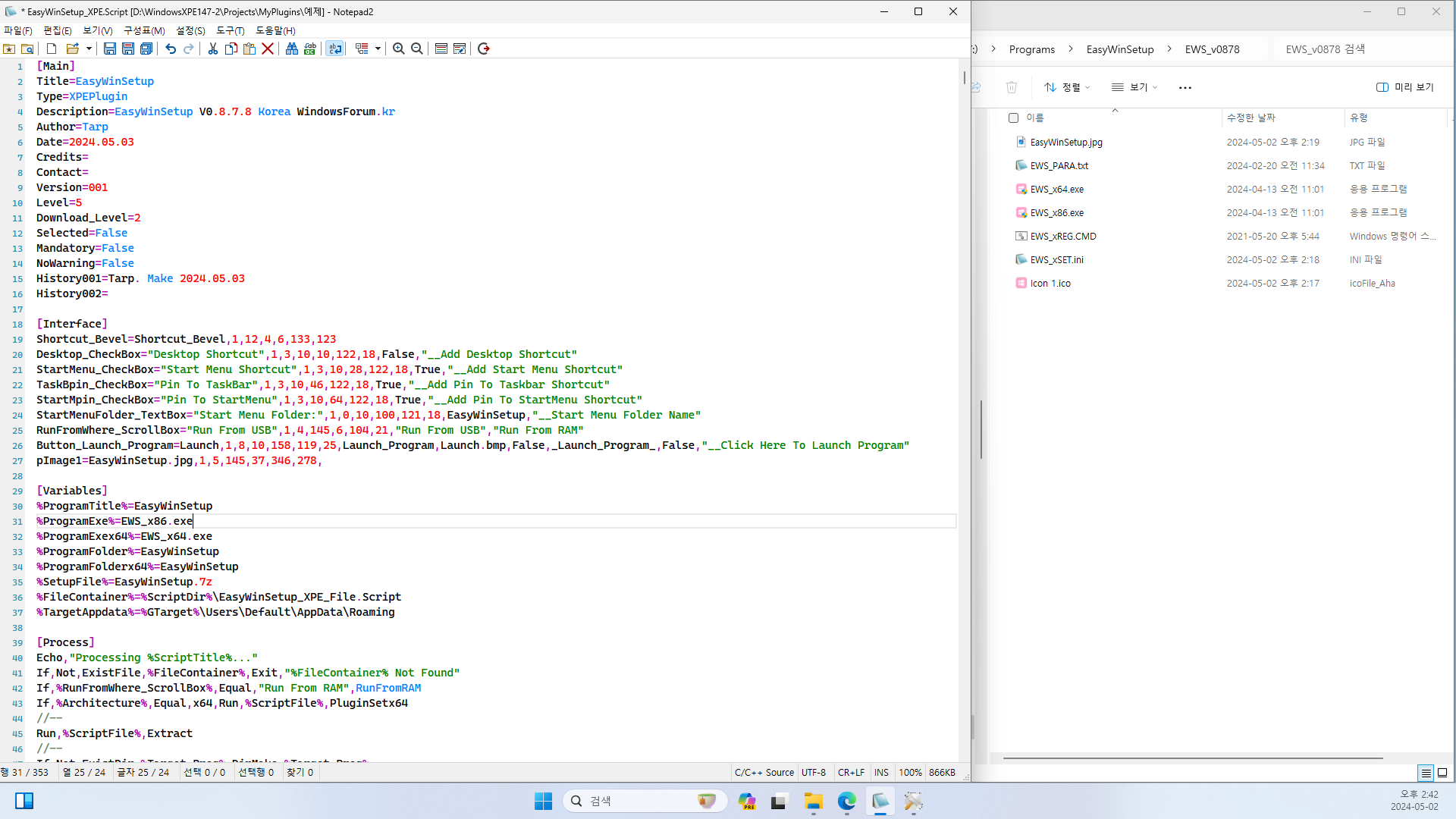1456x819 pixels.
Task: Switch Explorer to large thumbnails view icon
Action: click(x=1442, y=773)
